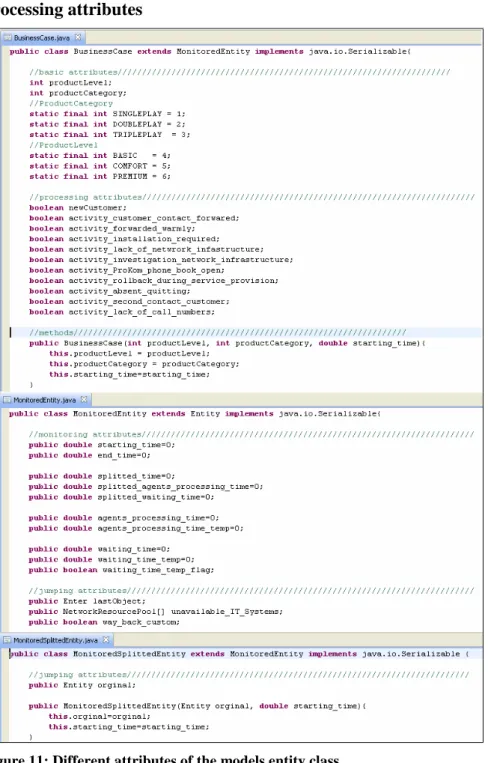
Task: Click the MonitoredSplittedEntity constructor signature line
Action: tap(198, 706)
